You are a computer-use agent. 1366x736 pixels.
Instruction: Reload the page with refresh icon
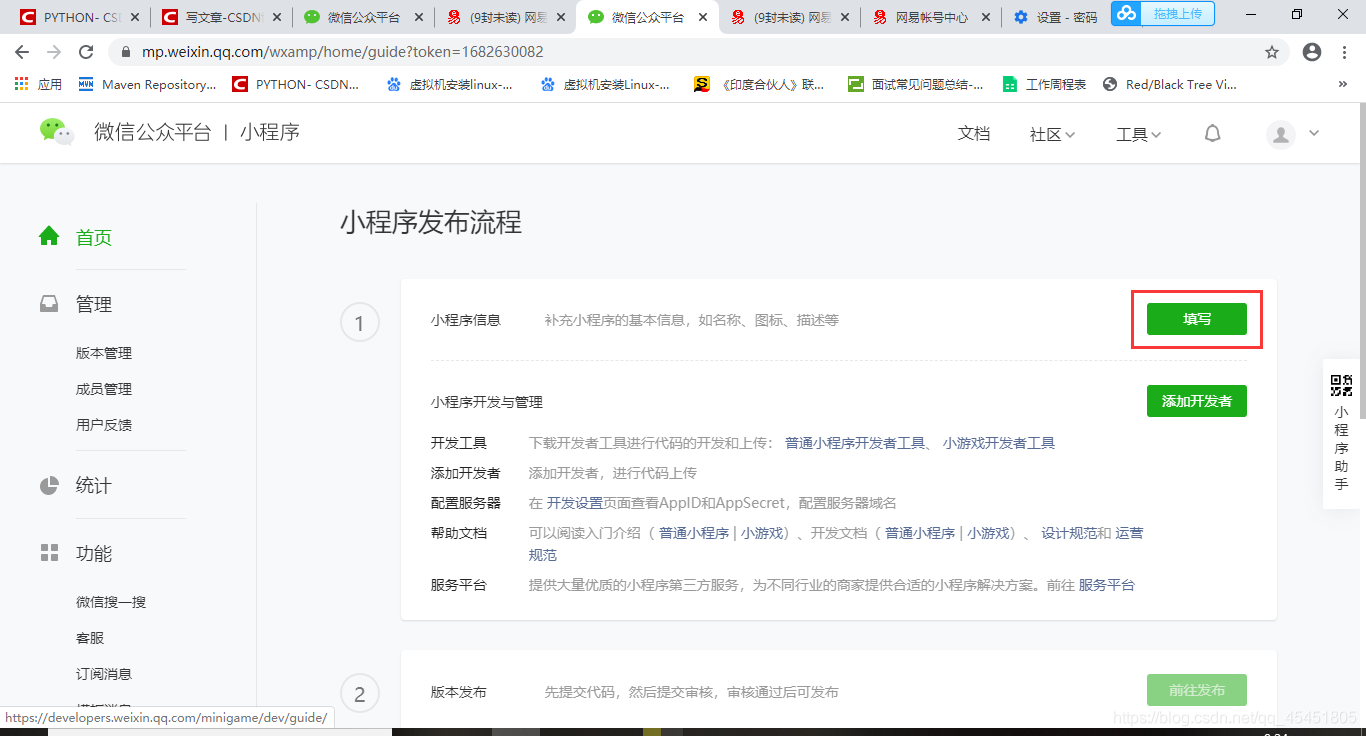(86, 52)
